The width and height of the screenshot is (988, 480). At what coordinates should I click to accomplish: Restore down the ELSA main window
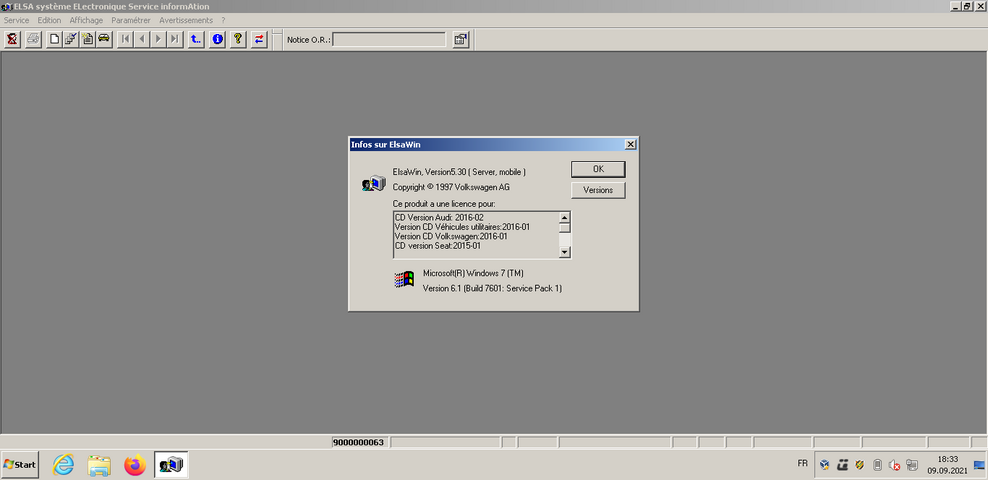967,6
